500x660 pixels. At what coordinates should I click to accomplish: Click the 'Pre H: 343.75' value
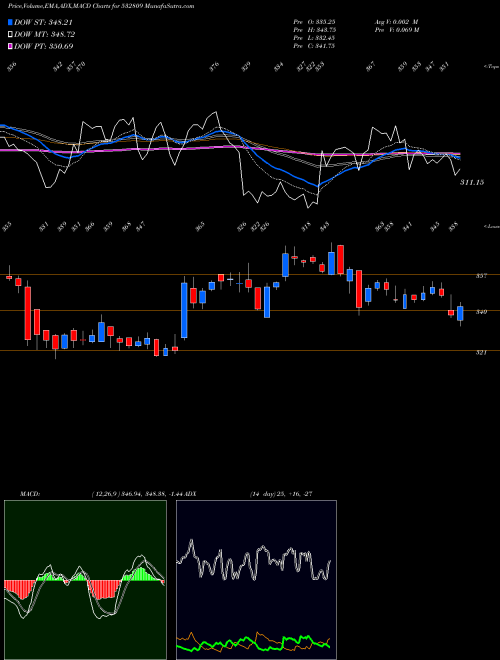click(x=314, y=30)
